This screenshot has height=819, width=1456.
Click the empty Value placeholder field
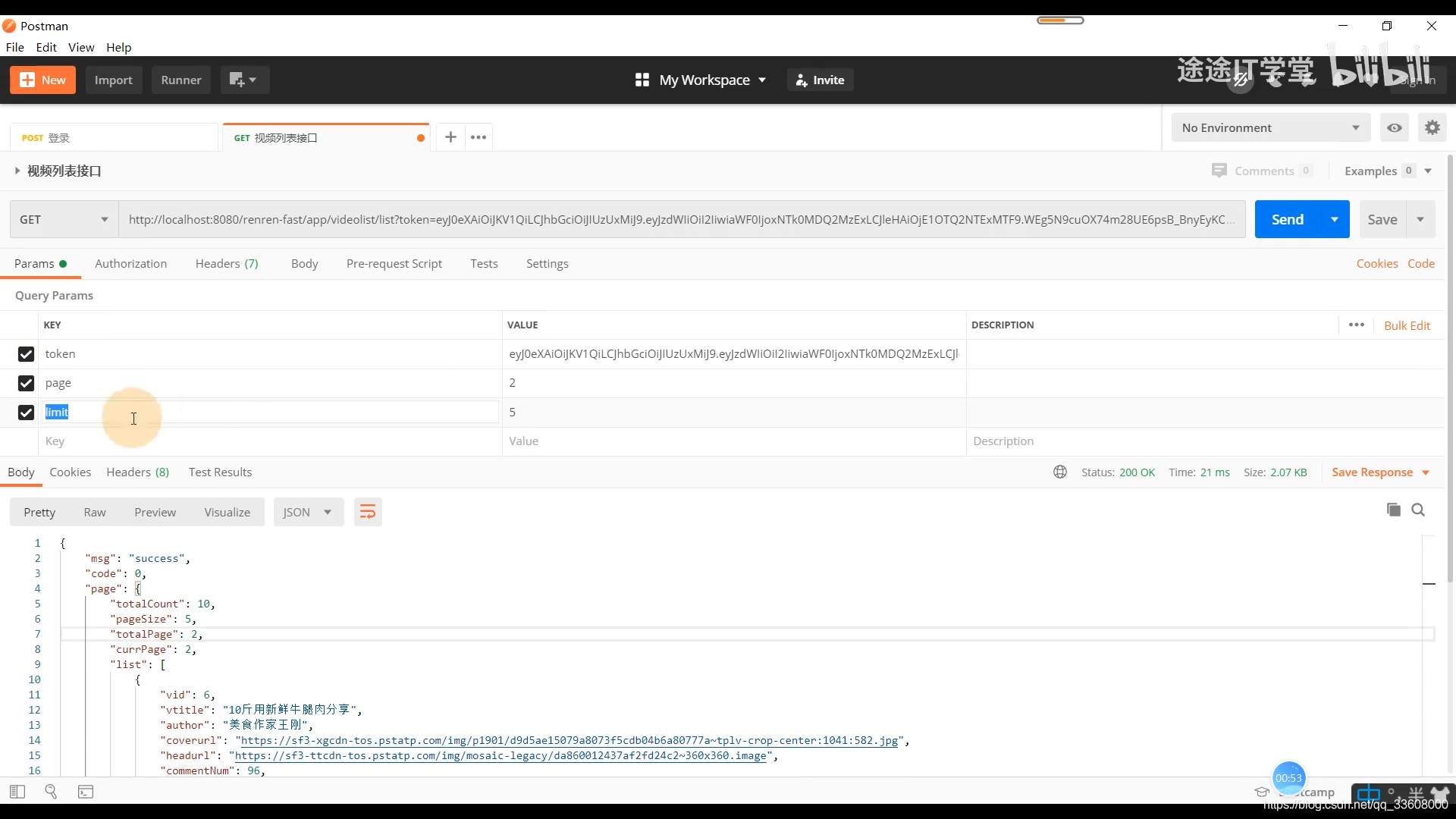(733, 441)
